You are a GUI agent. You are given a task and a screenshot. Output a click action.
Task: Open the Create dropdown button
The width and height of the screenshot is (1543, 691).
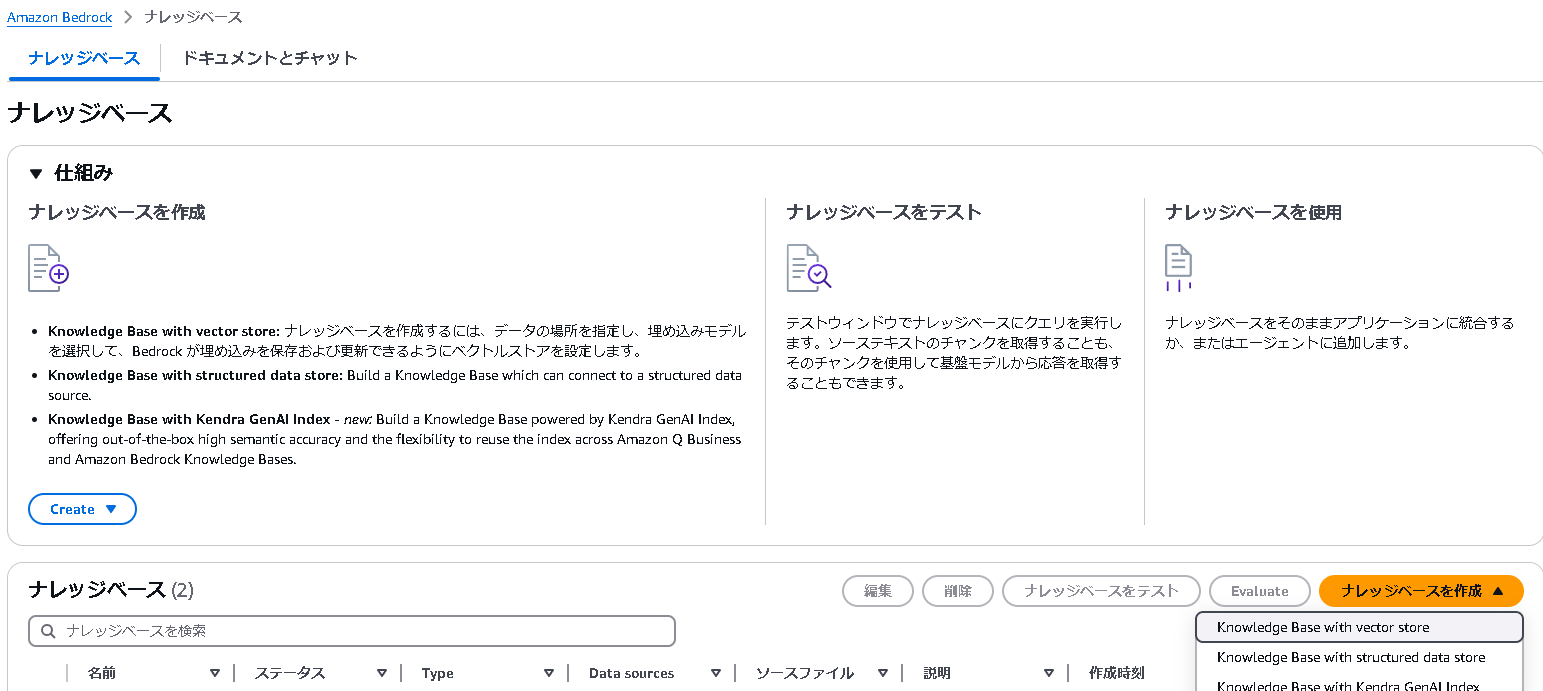coord(83,509)
